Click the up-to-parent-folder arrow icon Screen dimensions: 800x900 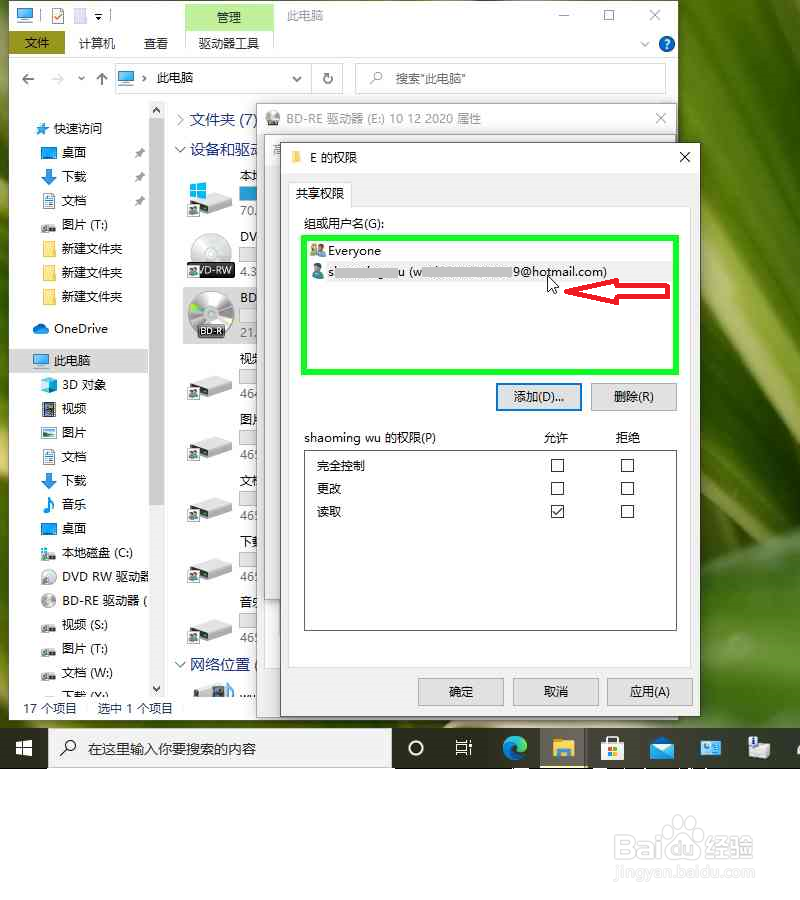[x=101, y=78]
